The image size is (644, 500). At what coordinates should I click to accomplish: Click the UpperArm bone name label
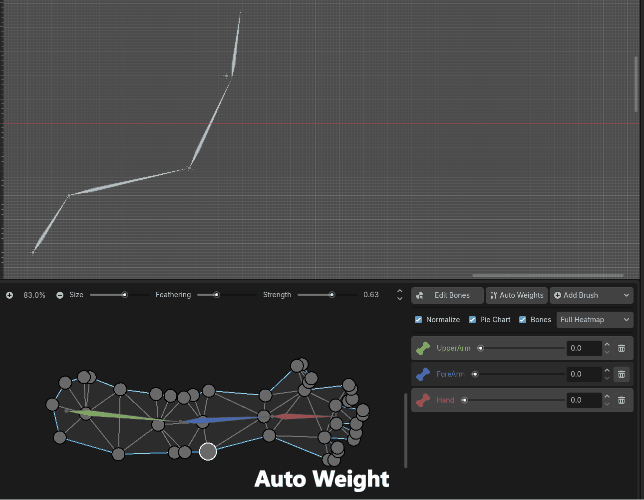tap(453, 348)
